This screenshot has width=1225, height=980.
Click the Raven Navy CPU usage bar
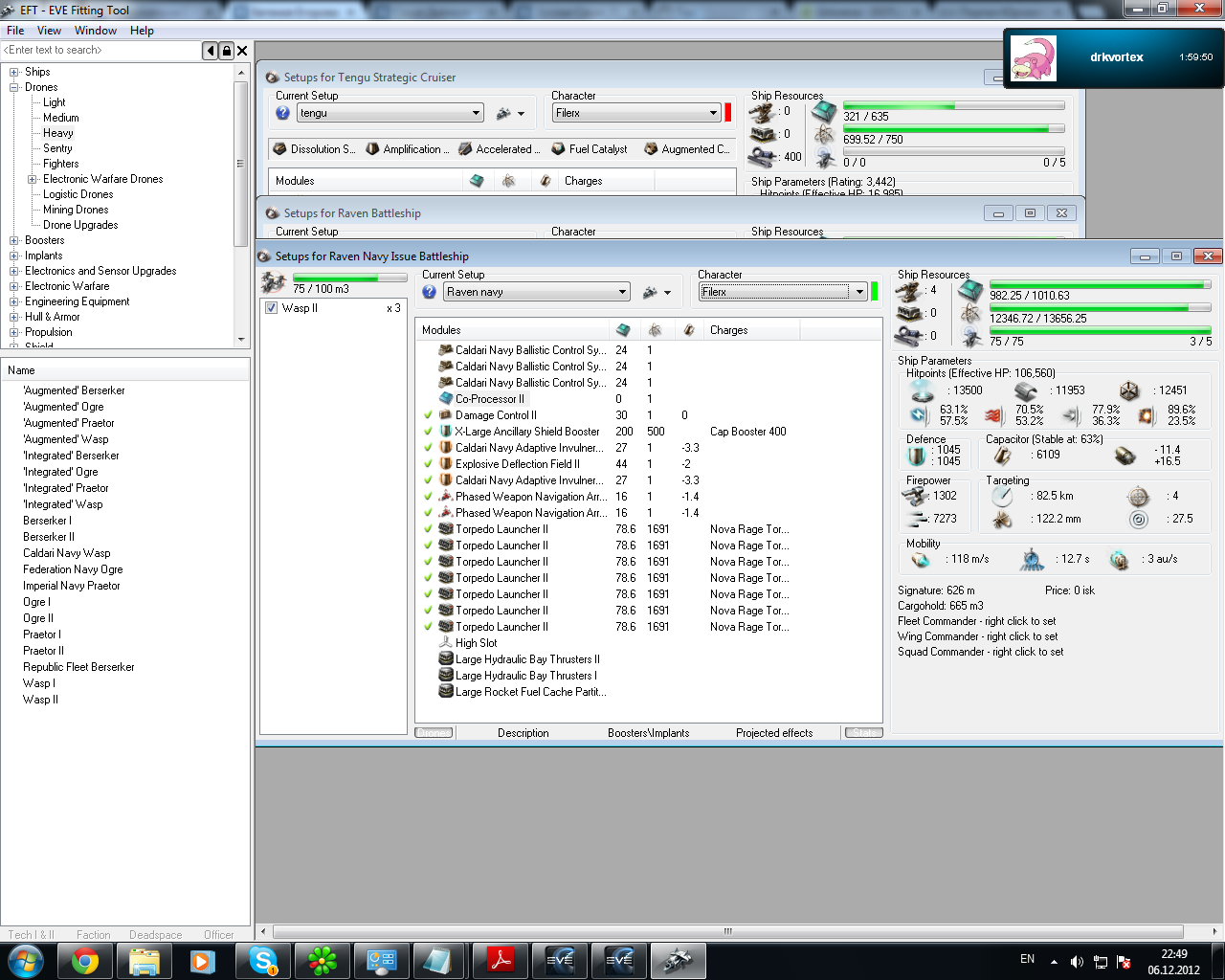click(x=1101, y=285)
